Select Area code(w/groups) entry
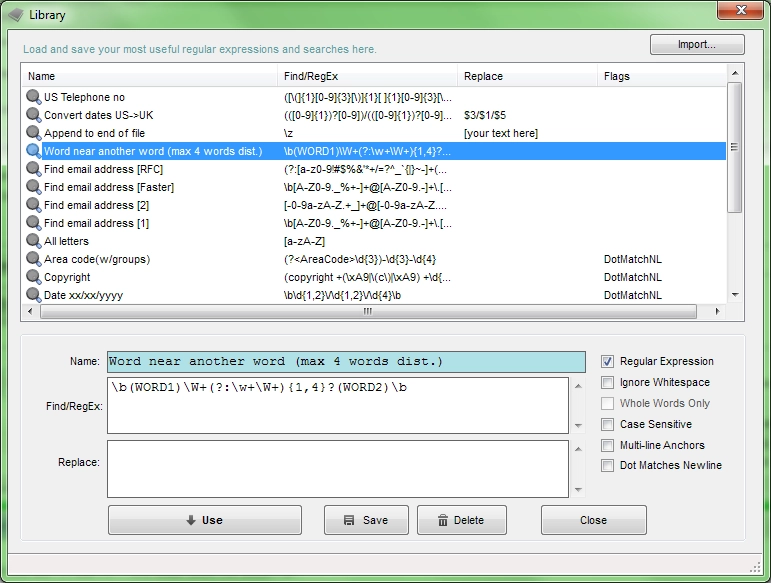Viewport: 771px width, 583px height. (97, 259)
